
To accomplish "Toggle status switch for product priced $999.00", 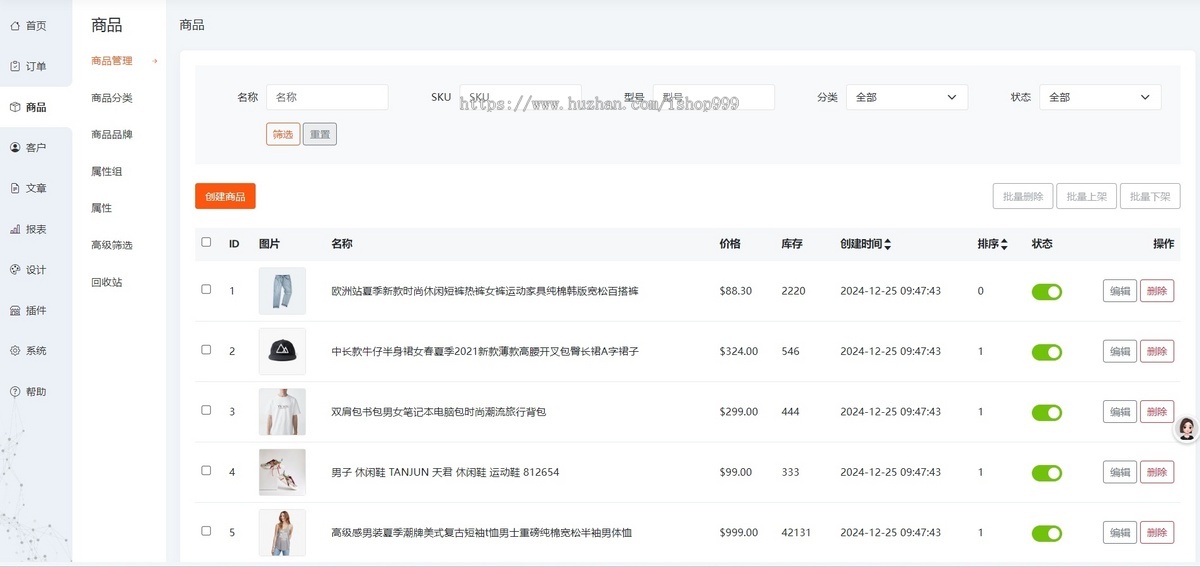I will click(x=1047, y=533).
